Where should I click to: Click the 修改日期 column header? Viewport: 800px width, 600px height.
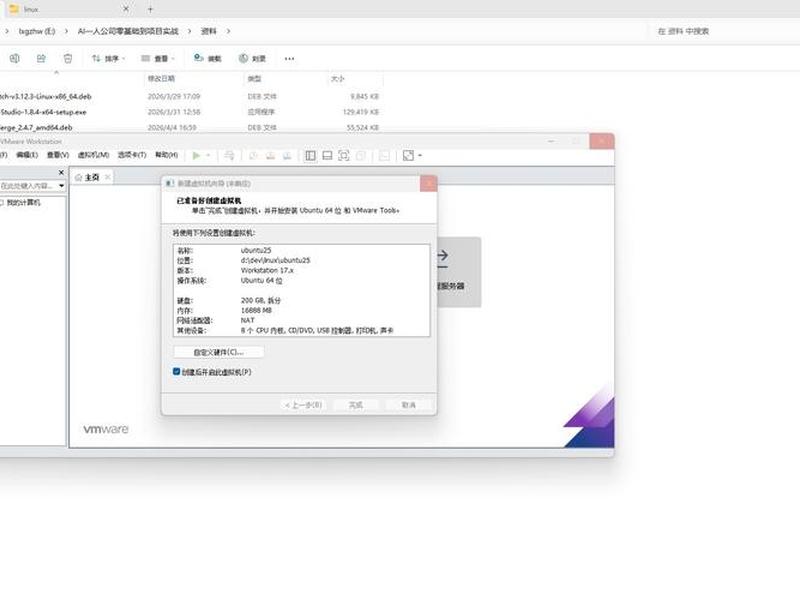[161, 79]
